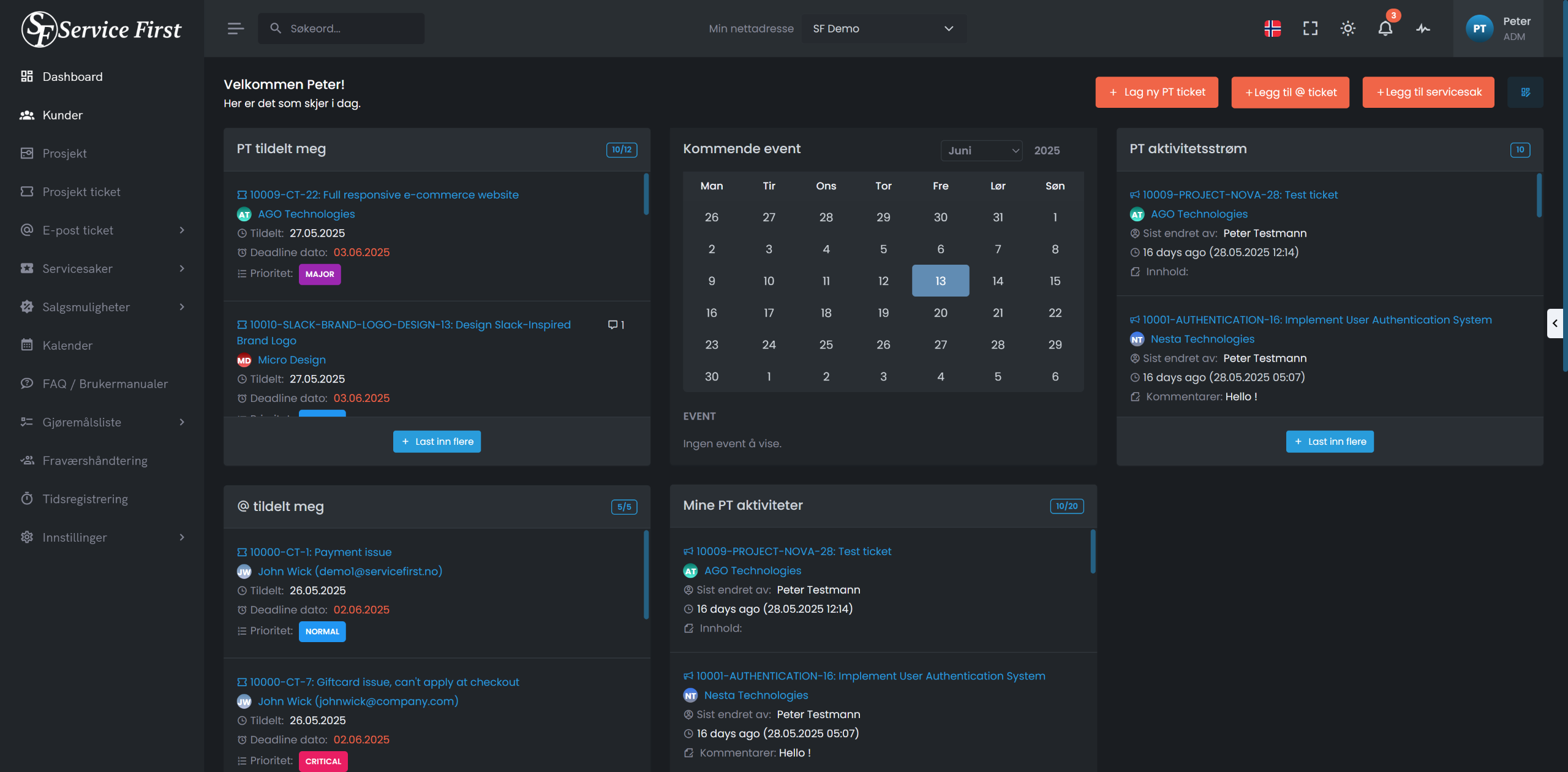Open the notifications bell
This screenshot has height=772, width=1568.
[1385, 28]
